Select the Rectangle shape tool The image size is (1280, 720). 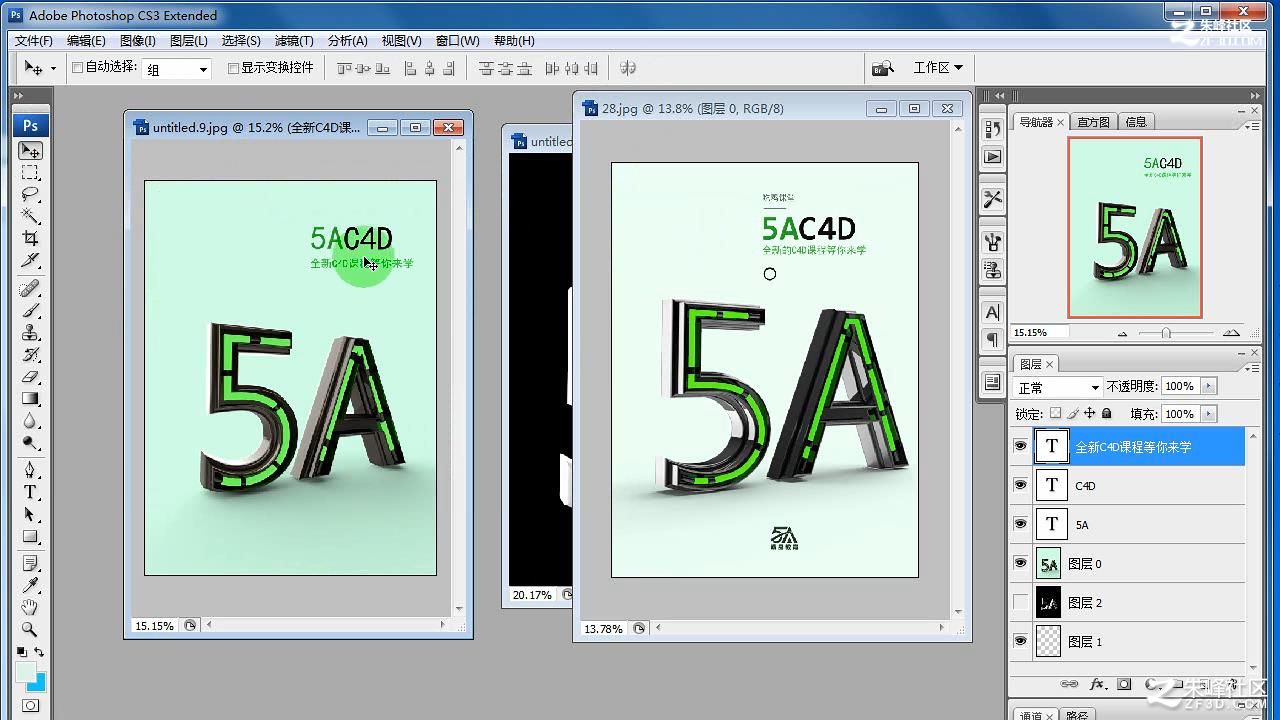pos(31,536)
